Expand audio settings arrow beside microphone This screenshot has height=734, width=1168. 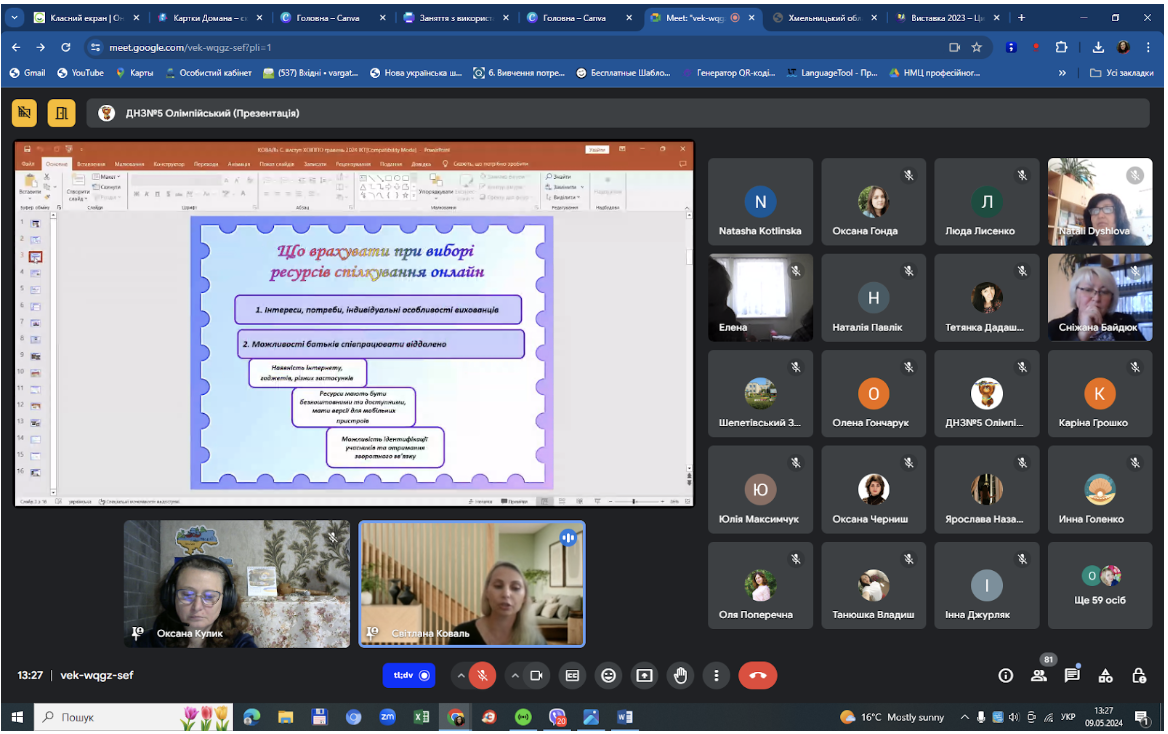pyautogui.click(x=460, y=675)
